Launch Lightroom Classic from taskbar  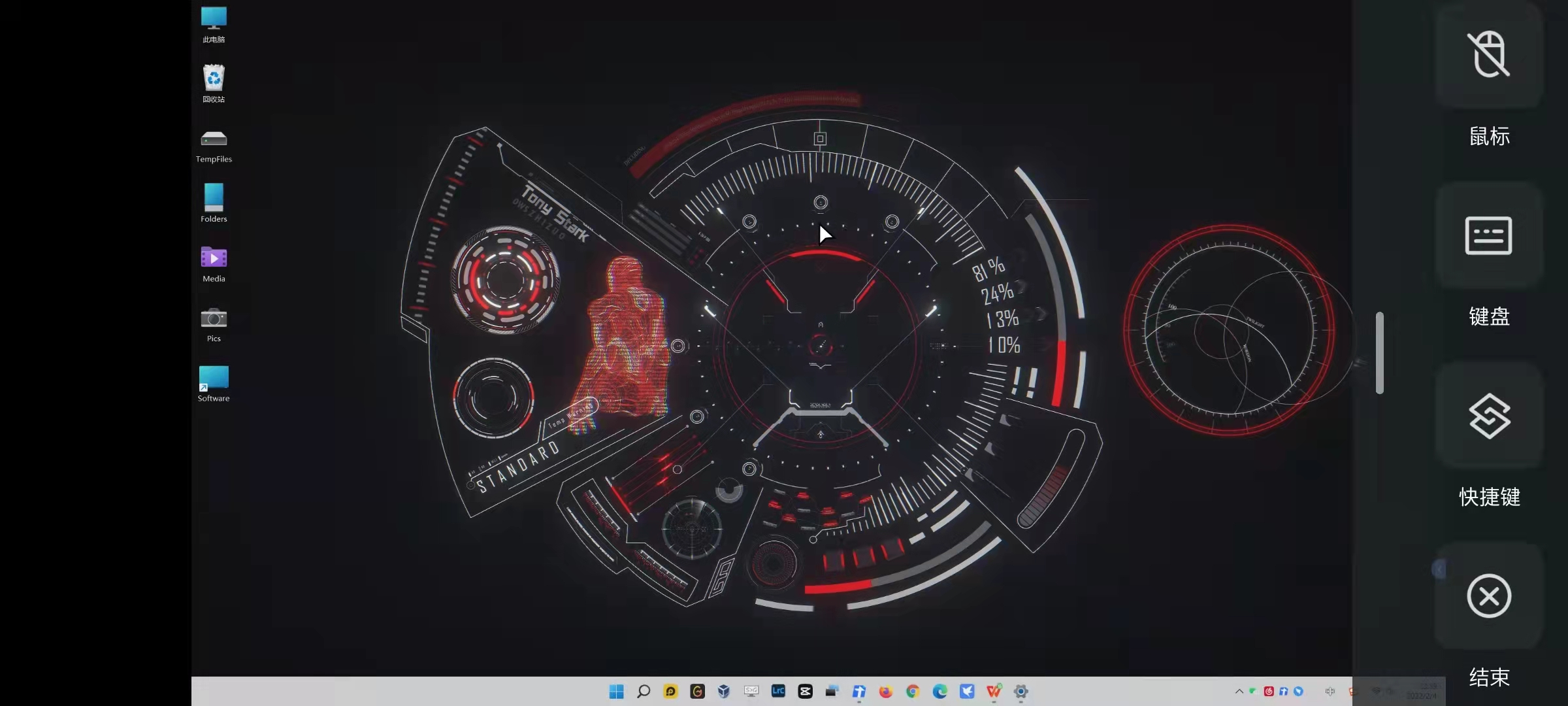pyautogui.click(x=778, y=692)
